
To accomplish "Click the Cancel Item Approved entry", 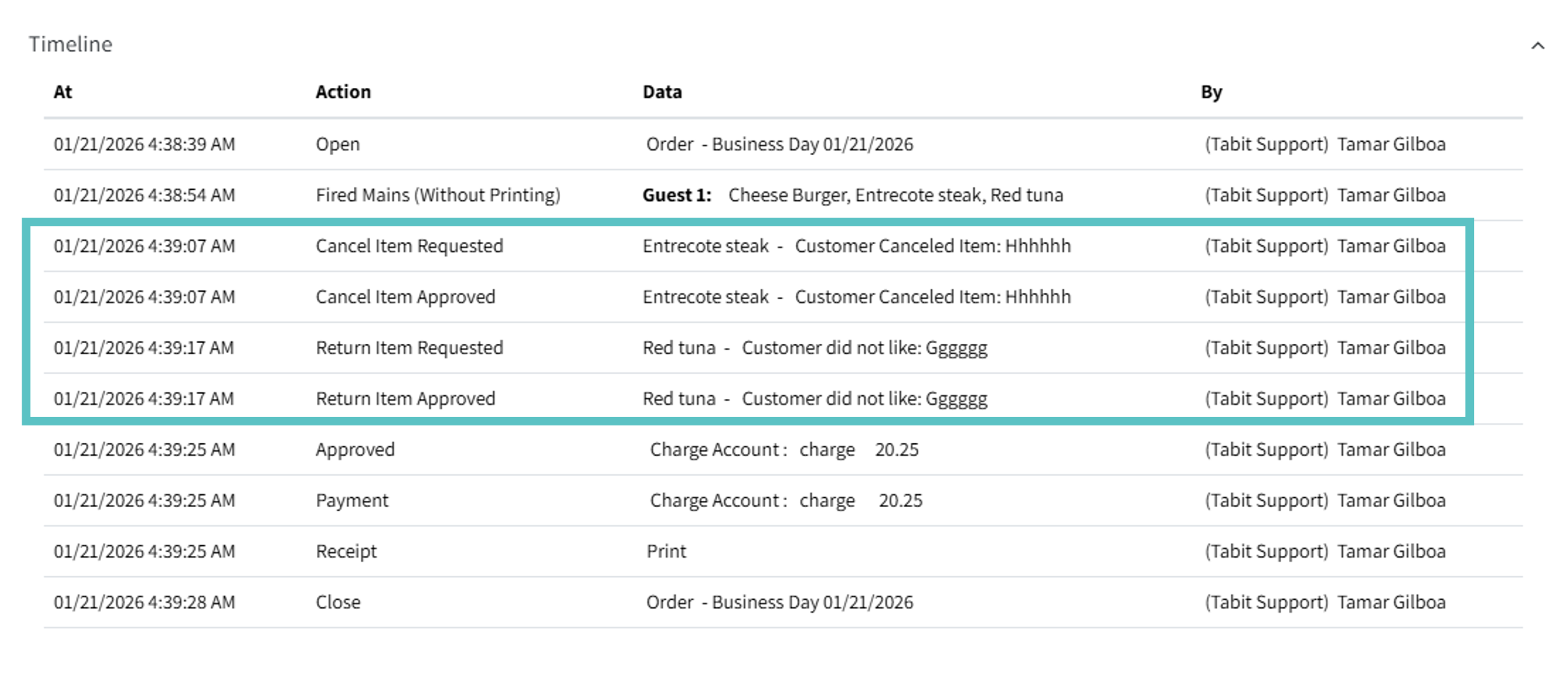I will pos(405,297).
